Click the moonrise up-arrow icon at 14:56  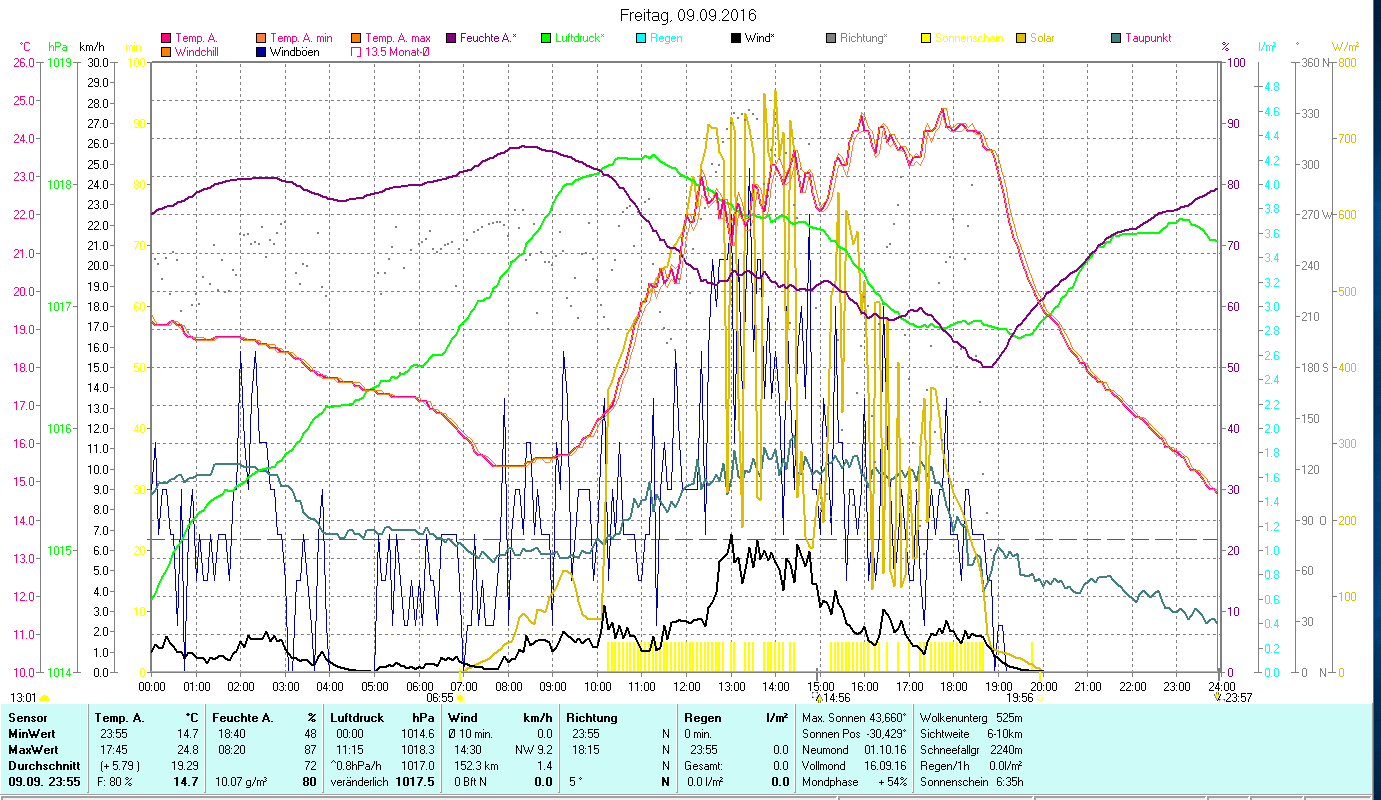tap(820, 698)
